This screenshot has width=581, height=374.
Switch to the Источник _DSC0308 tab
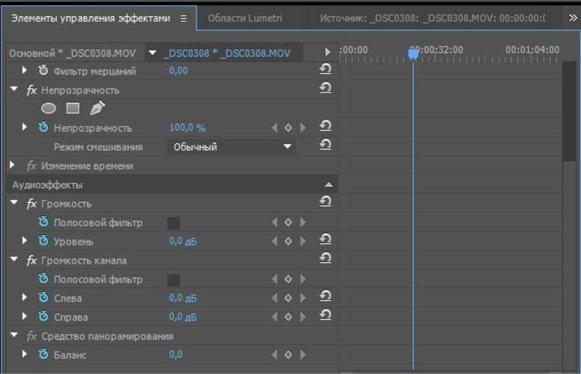tap(432, 18)
